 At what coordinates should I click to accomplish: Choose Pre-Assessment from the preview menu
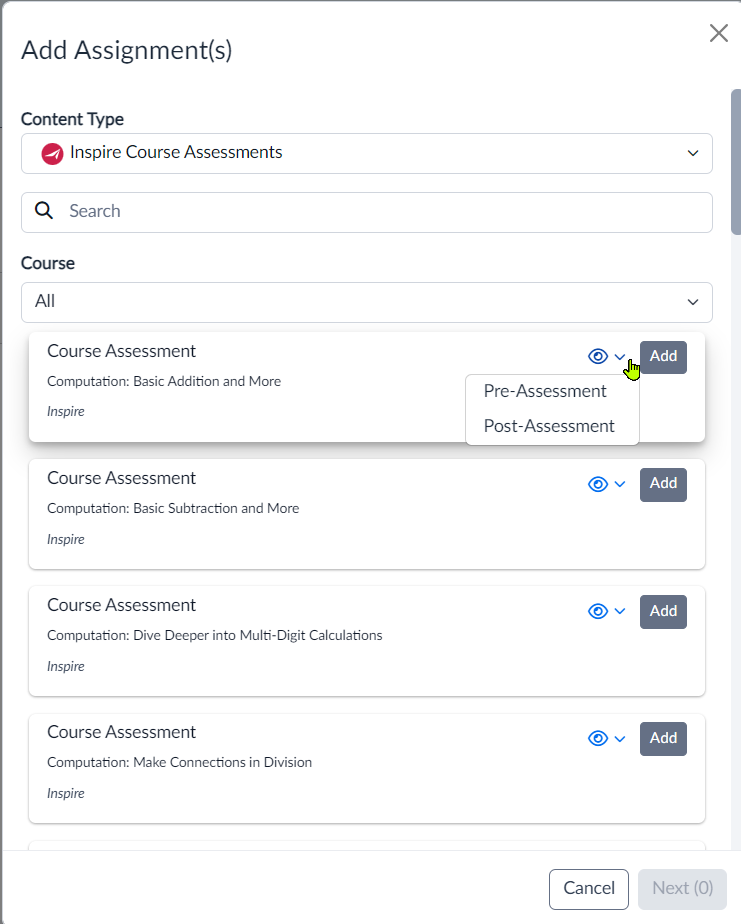pyautogui.click(x=545, y=391)
